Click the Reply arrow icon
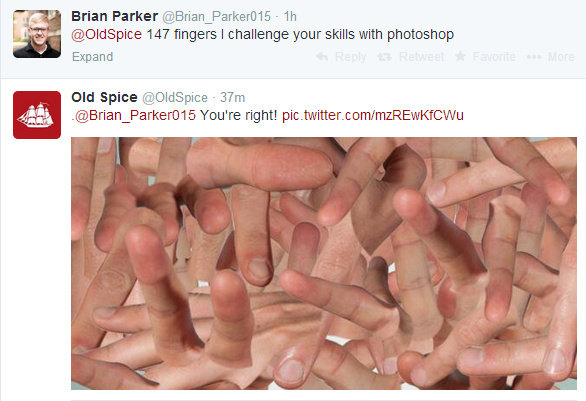586x401 pixels. (322, 56)
